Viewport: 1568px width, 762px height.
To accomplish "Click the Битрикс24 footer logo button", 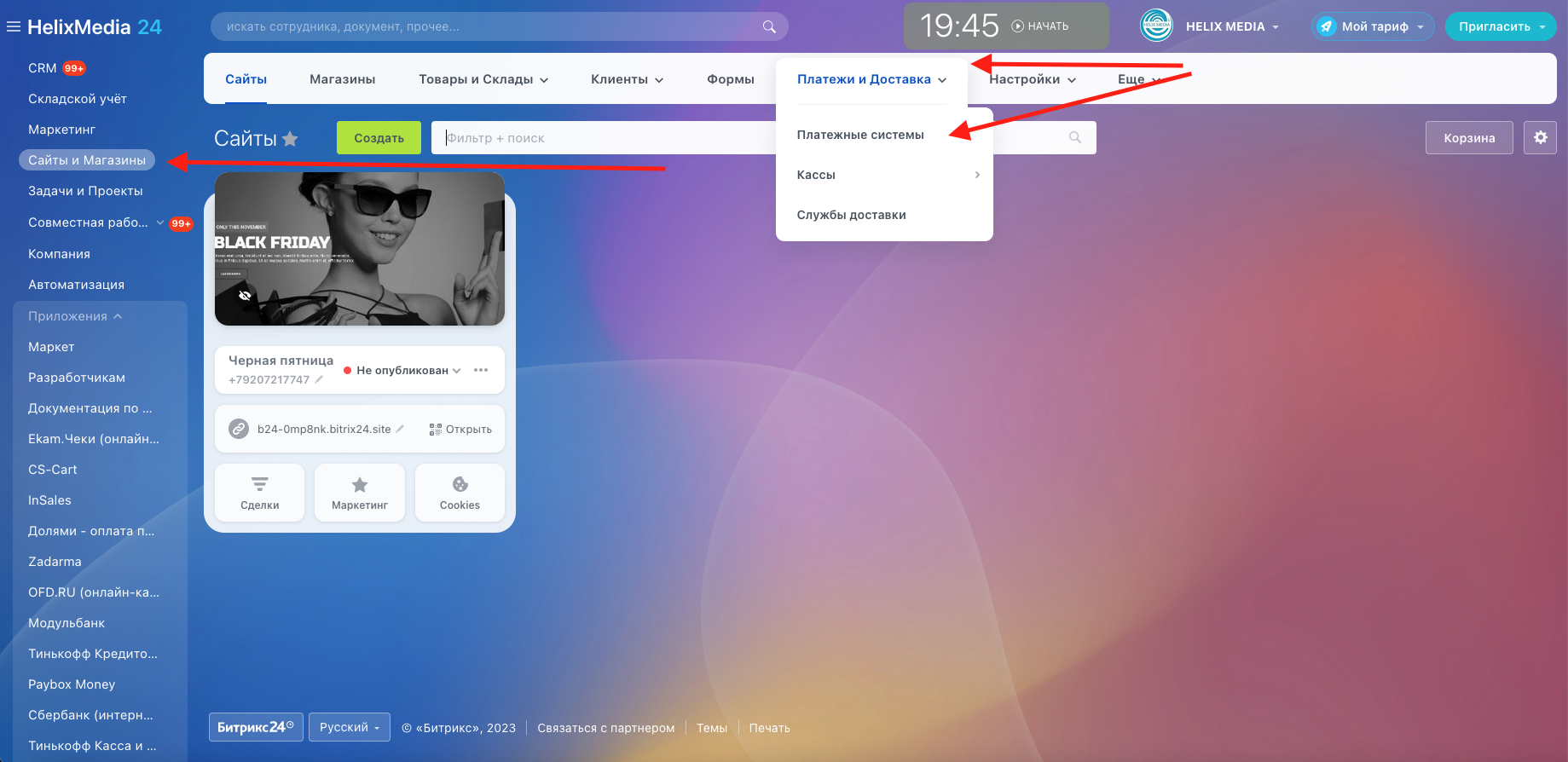I will 256,727.
